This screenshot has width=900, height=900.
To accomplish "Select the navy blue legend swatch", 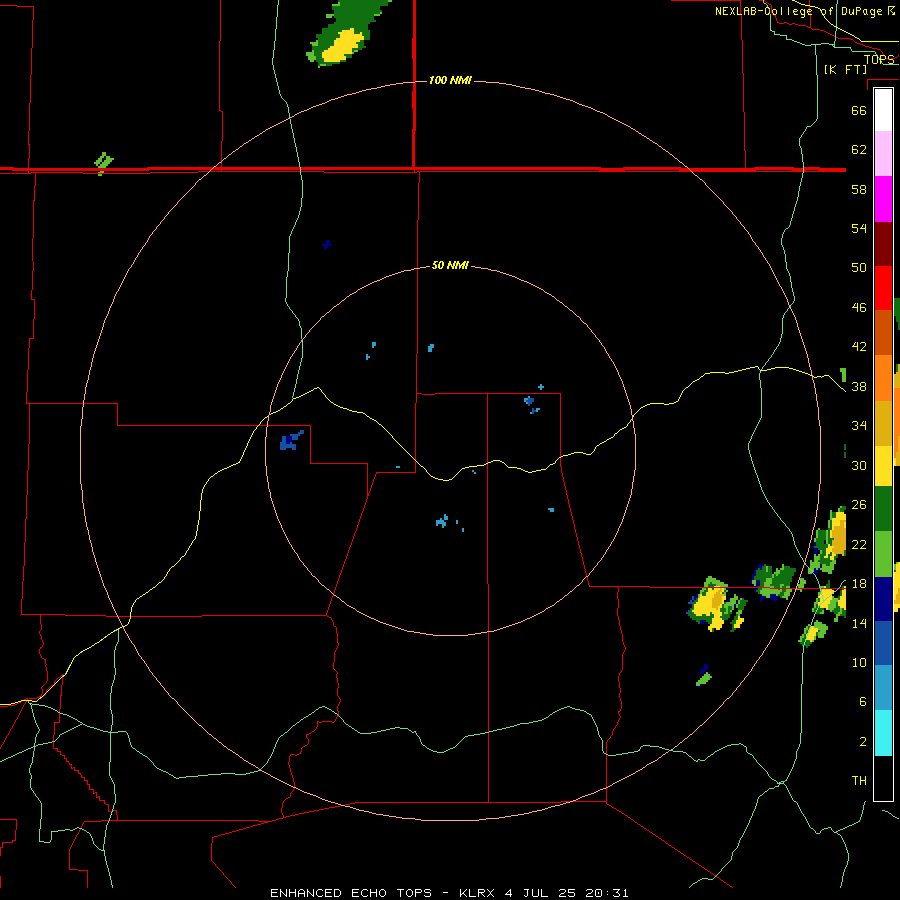I will pos(883,599).
